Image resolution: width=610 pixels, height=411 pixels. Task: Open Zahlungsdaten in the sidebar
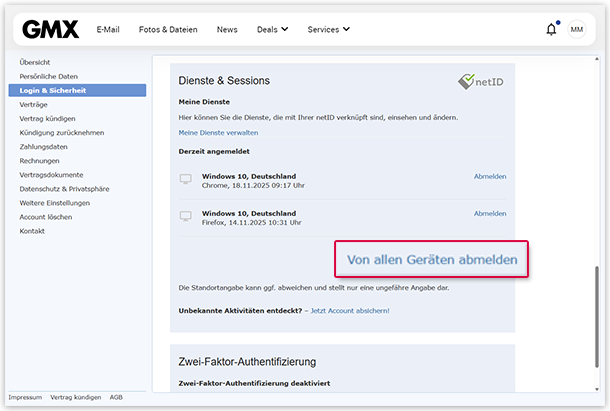pos(43,146)
